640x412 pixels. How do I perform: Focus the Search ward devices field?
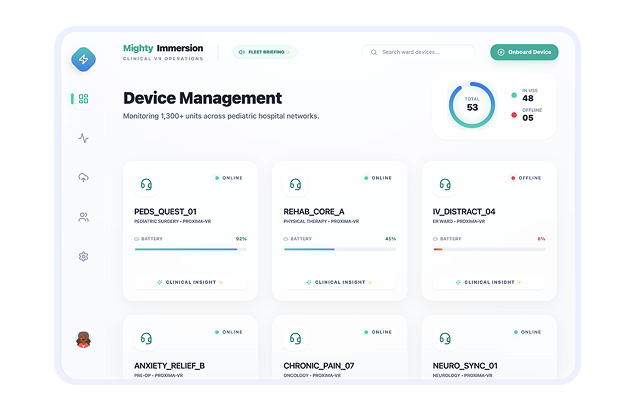pyautogui.click(x=425, y=52)
